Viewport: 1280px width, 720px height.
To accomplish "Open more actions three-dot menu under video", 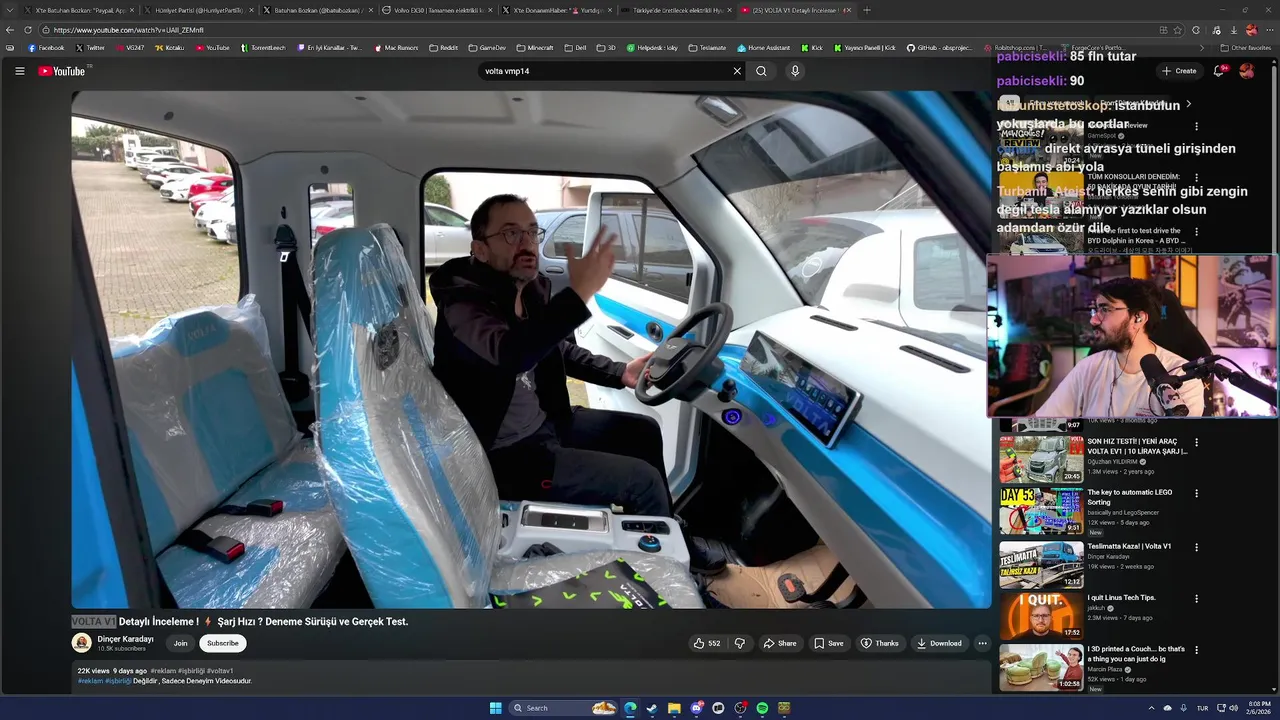I will 982,643.
